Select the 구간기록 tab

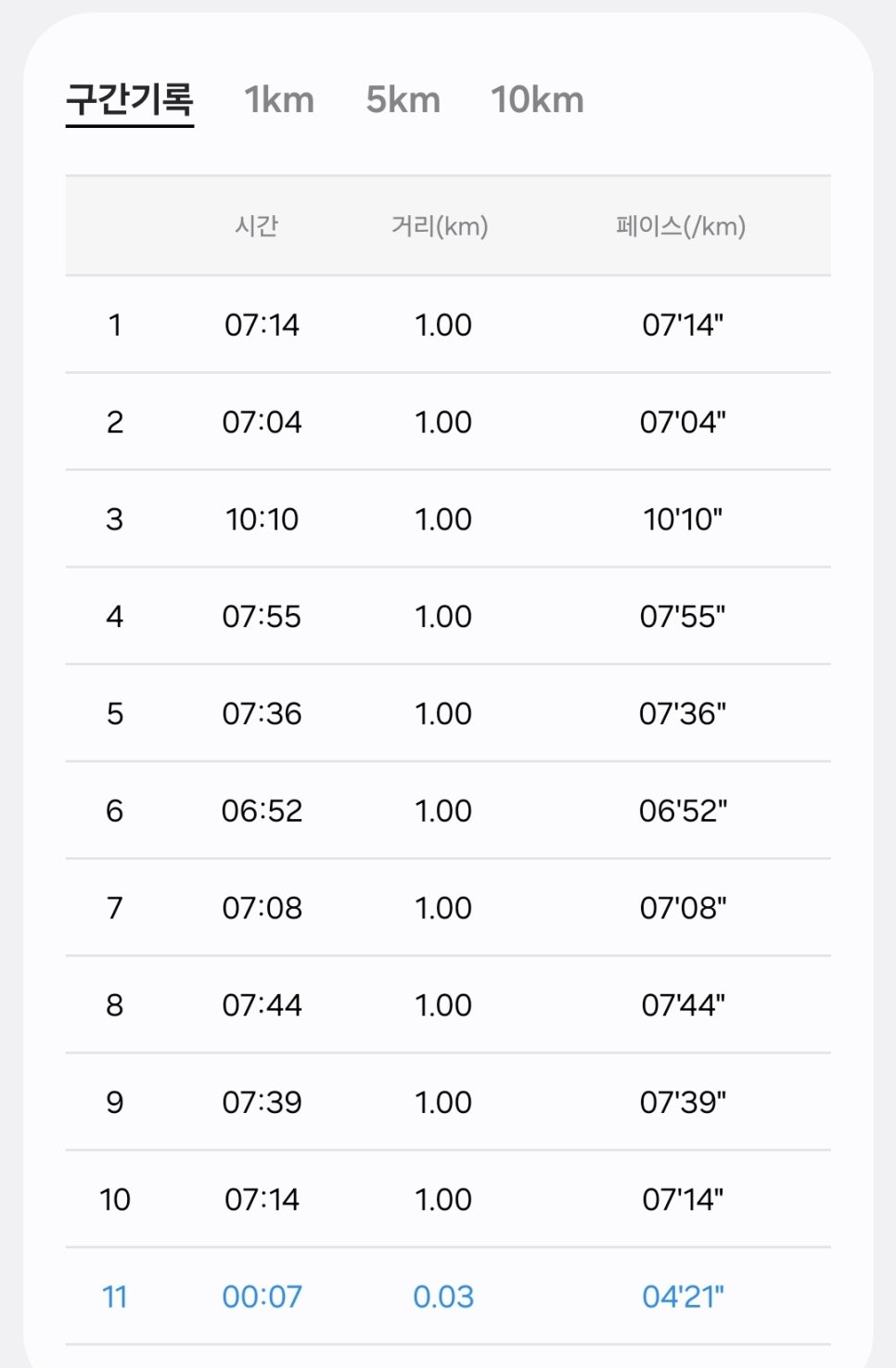click(x=130, y=99)
